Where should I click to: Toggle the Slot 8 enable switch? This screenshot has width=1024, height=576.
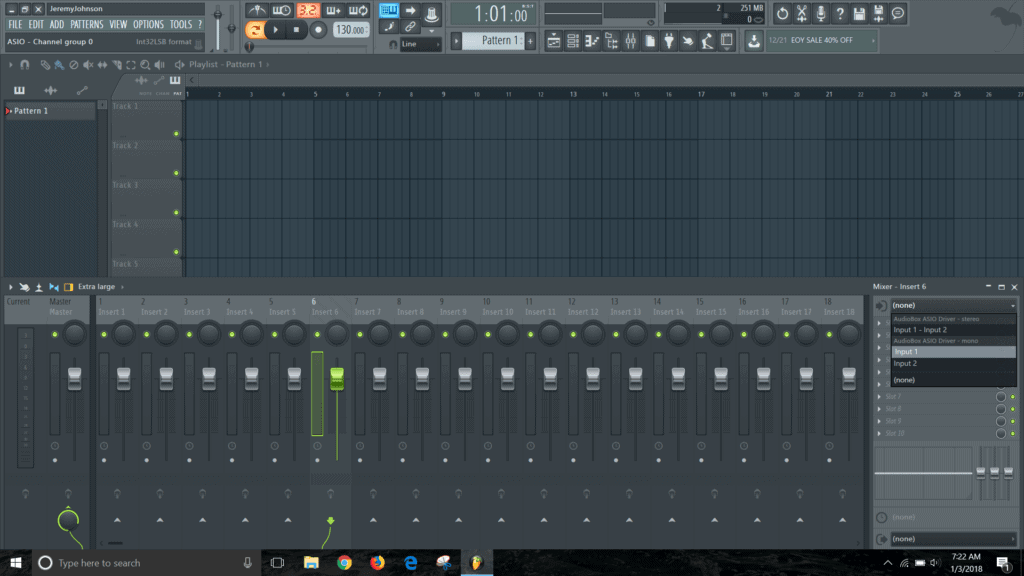(x=1000, y=409)
